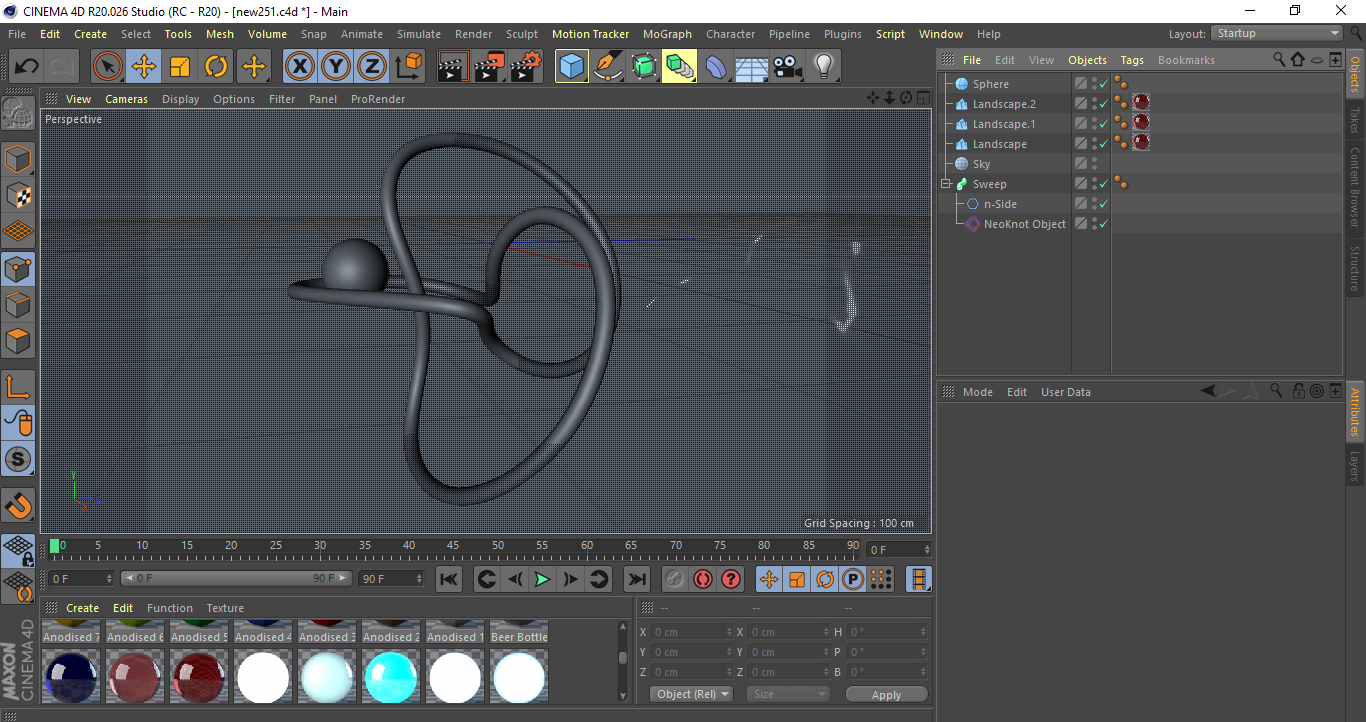This screenshot has width=1366, height=722.
Task: Activate the Rotate tool
Action: pyautogui.click(x=216, y=67)
